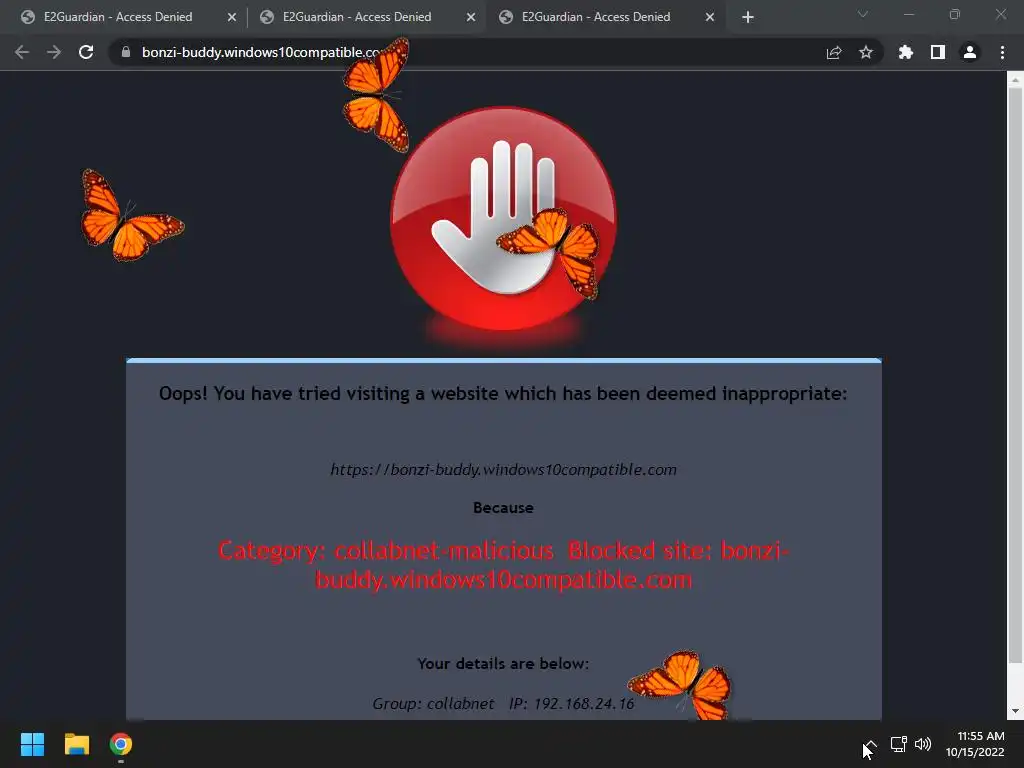Click the Chrome taskbar icon

click(x=121, y=744)
